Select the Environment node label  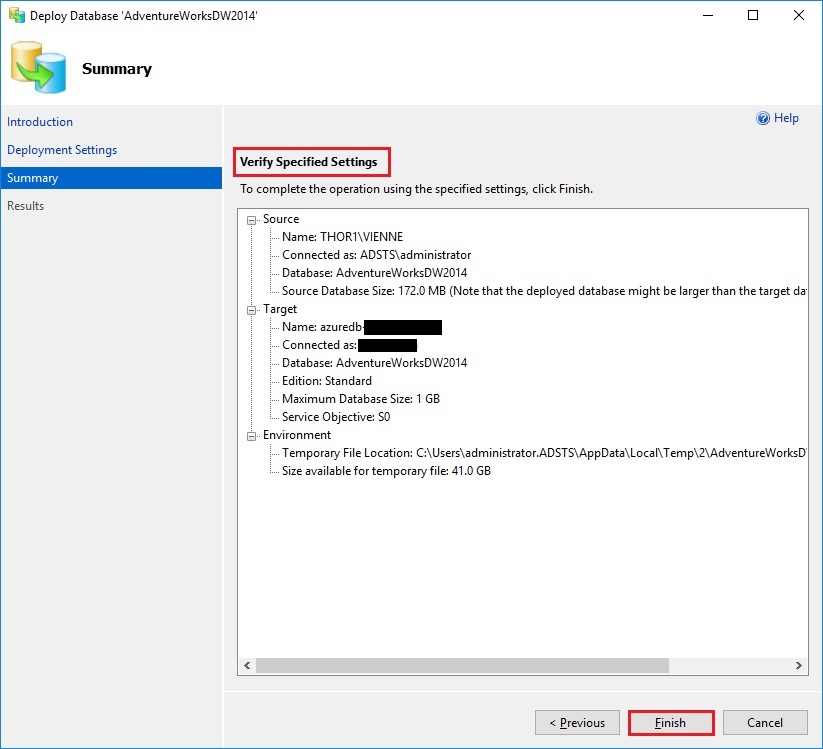297,435
